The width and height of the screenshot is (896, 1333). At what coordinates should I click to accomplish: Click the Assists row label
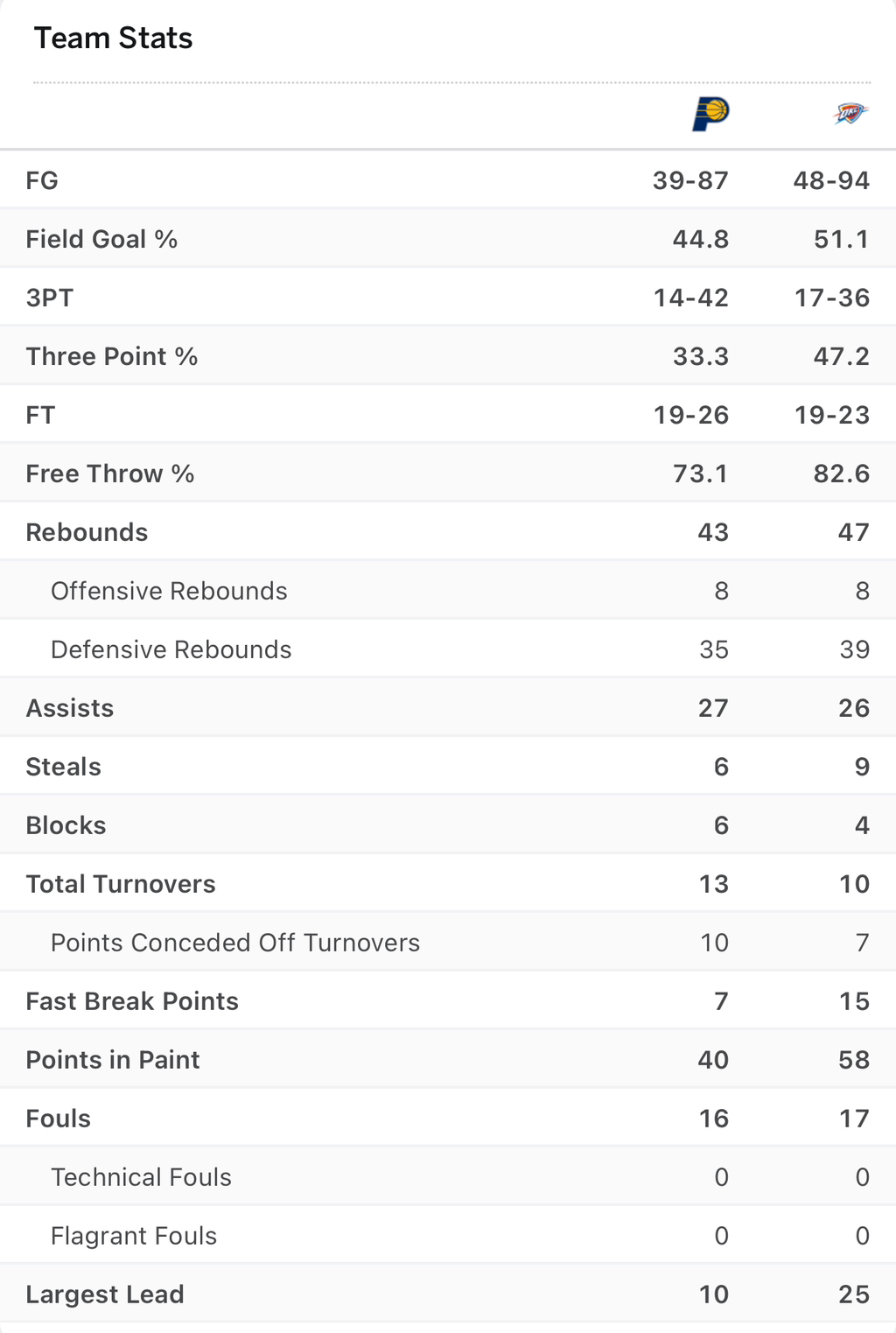(70, 708)
